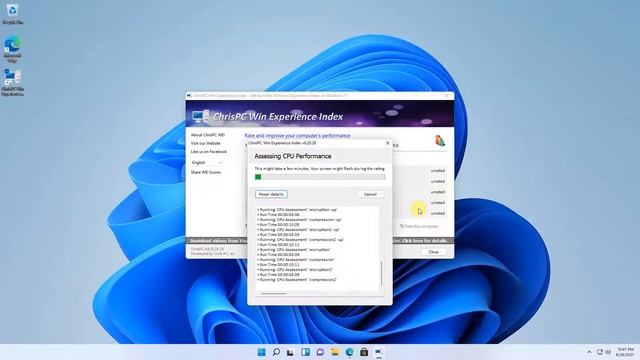Click the bottom advertisement banner in main window
The image size is (640, 360).
pyautogui.click(x=320, y=241)
